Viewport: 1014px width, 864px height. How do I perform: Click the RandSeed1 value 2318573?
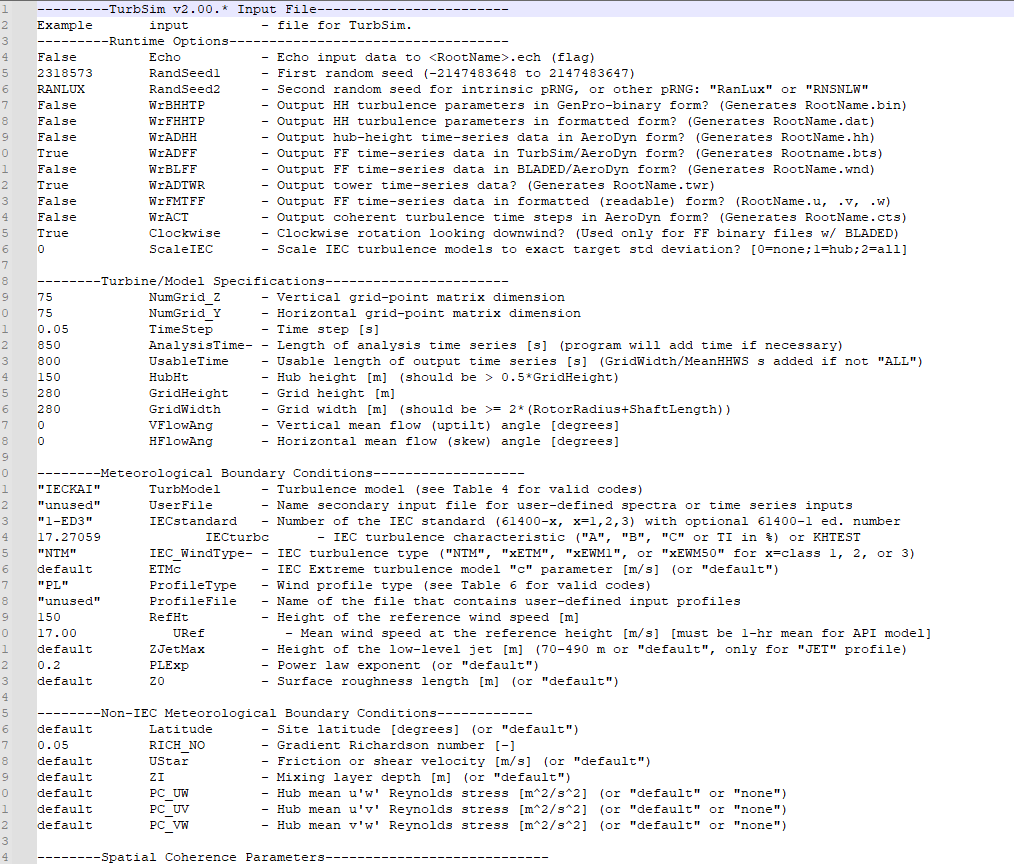coord(62,72)
